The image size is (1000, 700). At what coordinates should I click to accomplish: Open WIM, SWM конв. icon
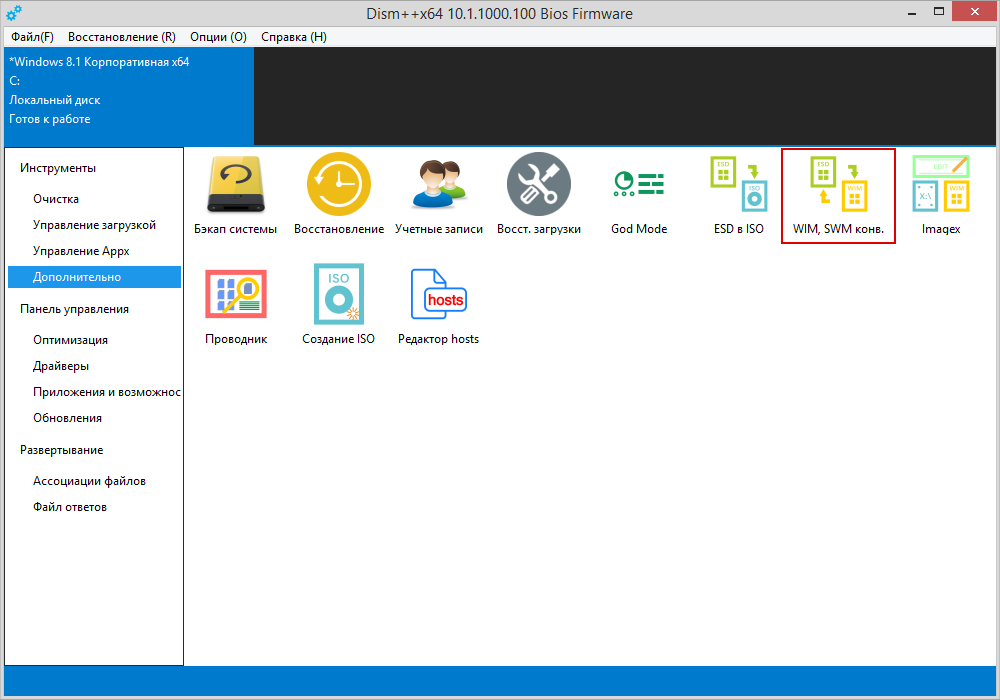[x=839, y=184]
